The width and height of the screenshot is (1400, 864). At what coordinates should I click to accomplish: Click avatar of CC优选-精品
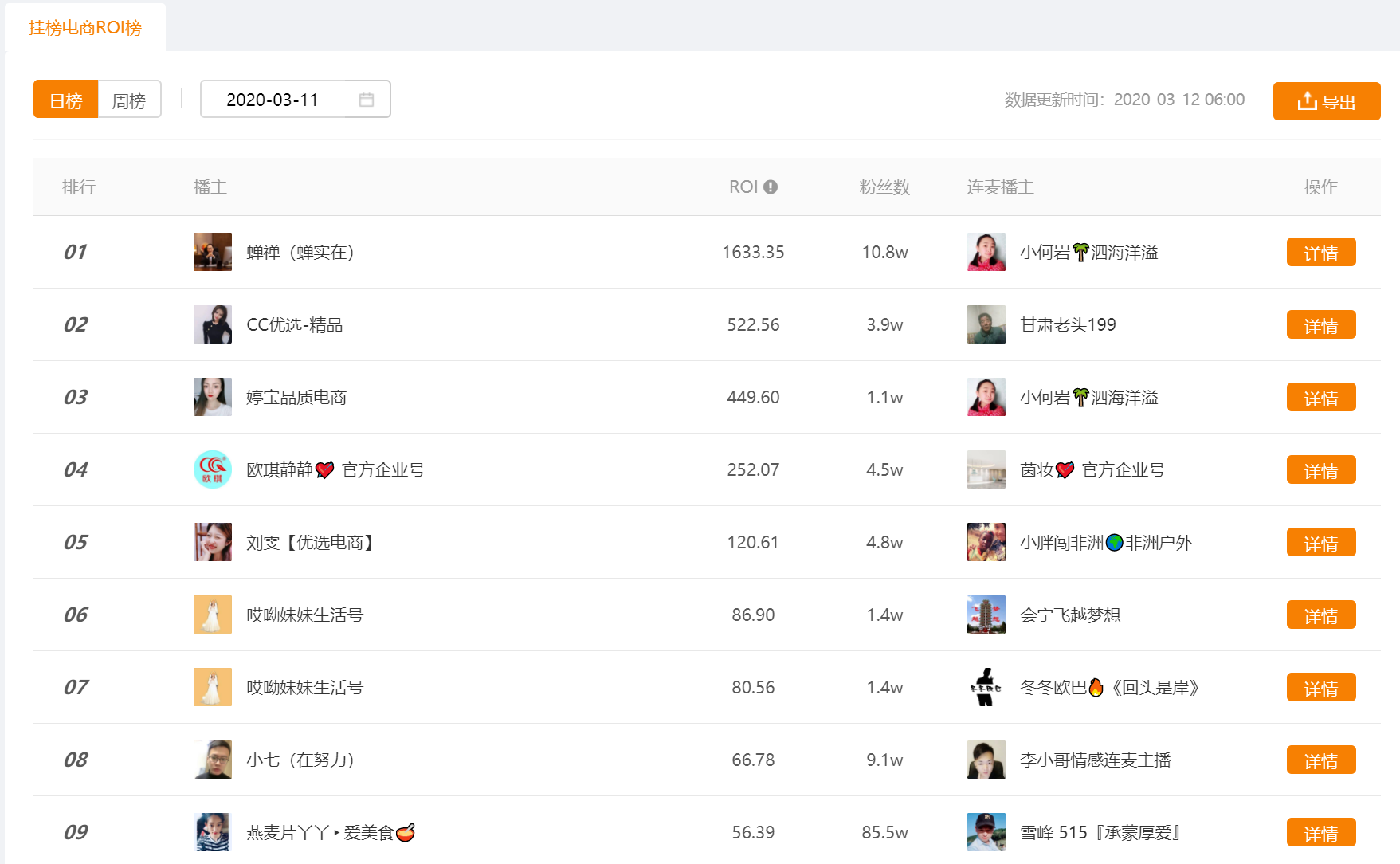213,324
